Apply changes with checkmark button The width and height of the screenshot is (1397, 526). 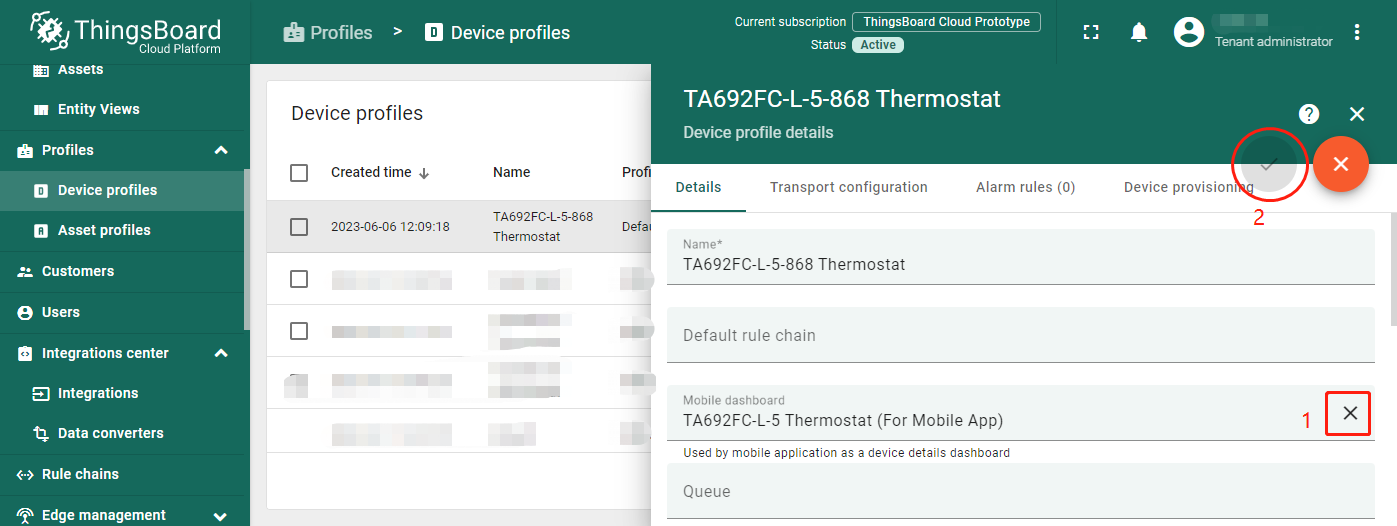click(x=1269, y=164)
